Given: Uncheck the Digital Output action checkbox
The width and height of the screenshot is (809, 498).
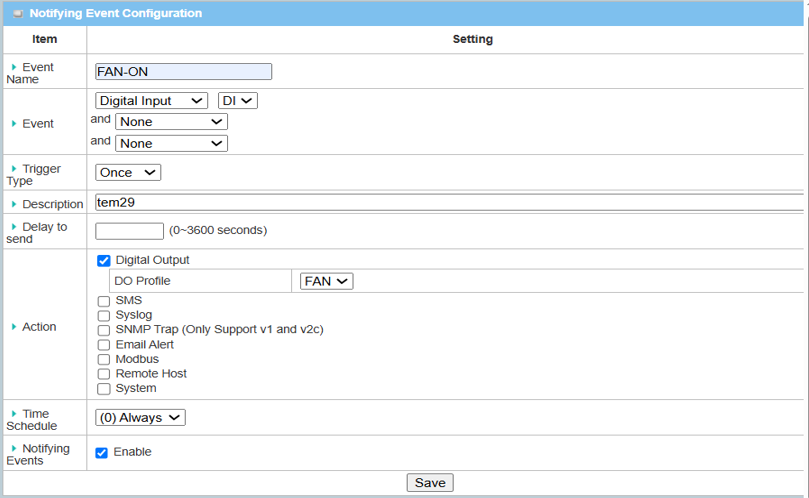Looking at the screenshot, I should point(104,261).
